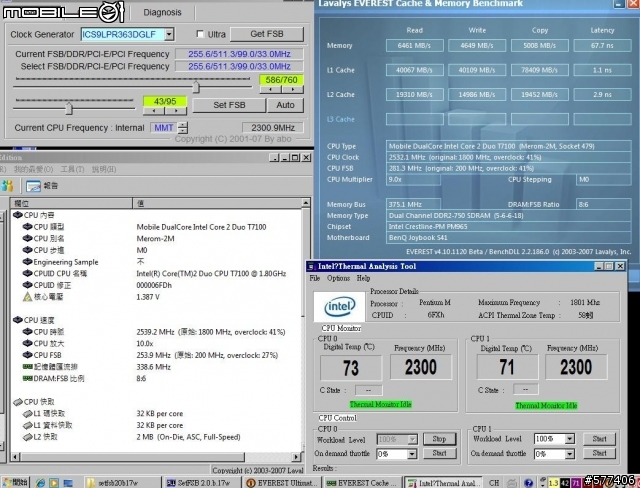Click the report (報告) toolbar button in EVEREST
The width and height of the screenshot is (640, 488).
click(x=42, y=186)
